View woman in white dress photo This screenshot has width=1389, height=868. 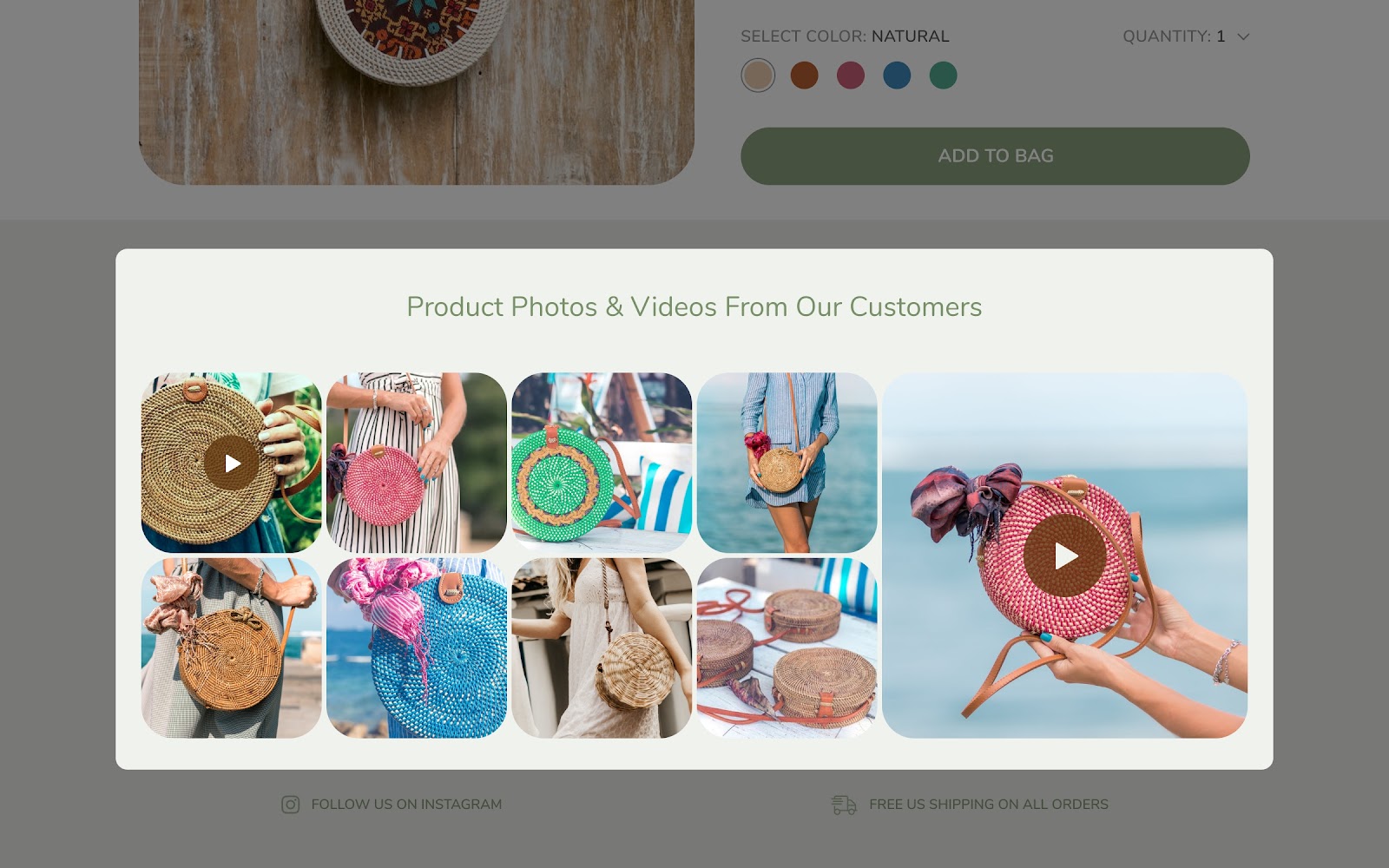tap(602, 648)
